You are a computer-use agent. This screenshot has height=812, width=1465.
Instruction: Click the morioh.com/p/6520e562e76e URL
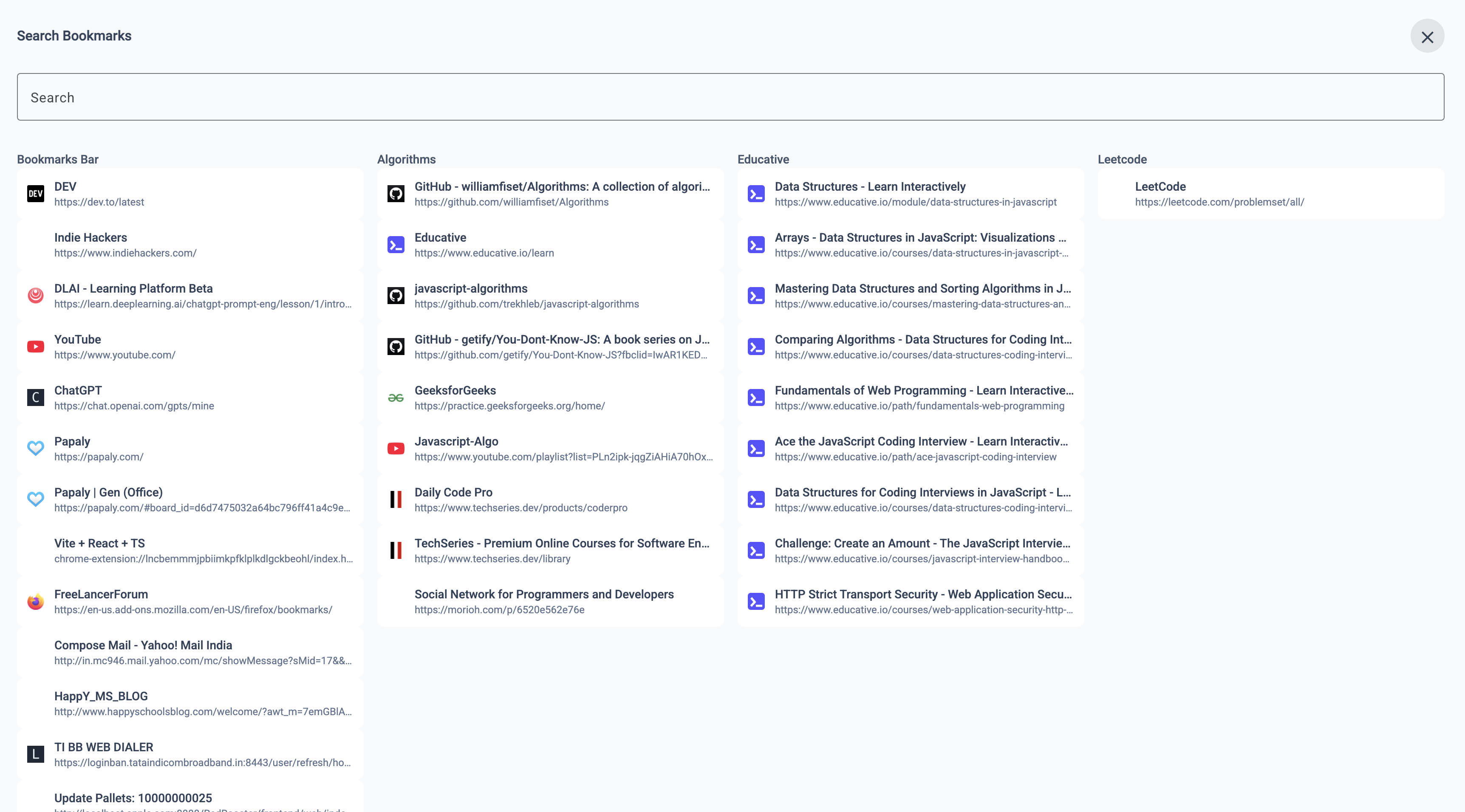point(499,610)
